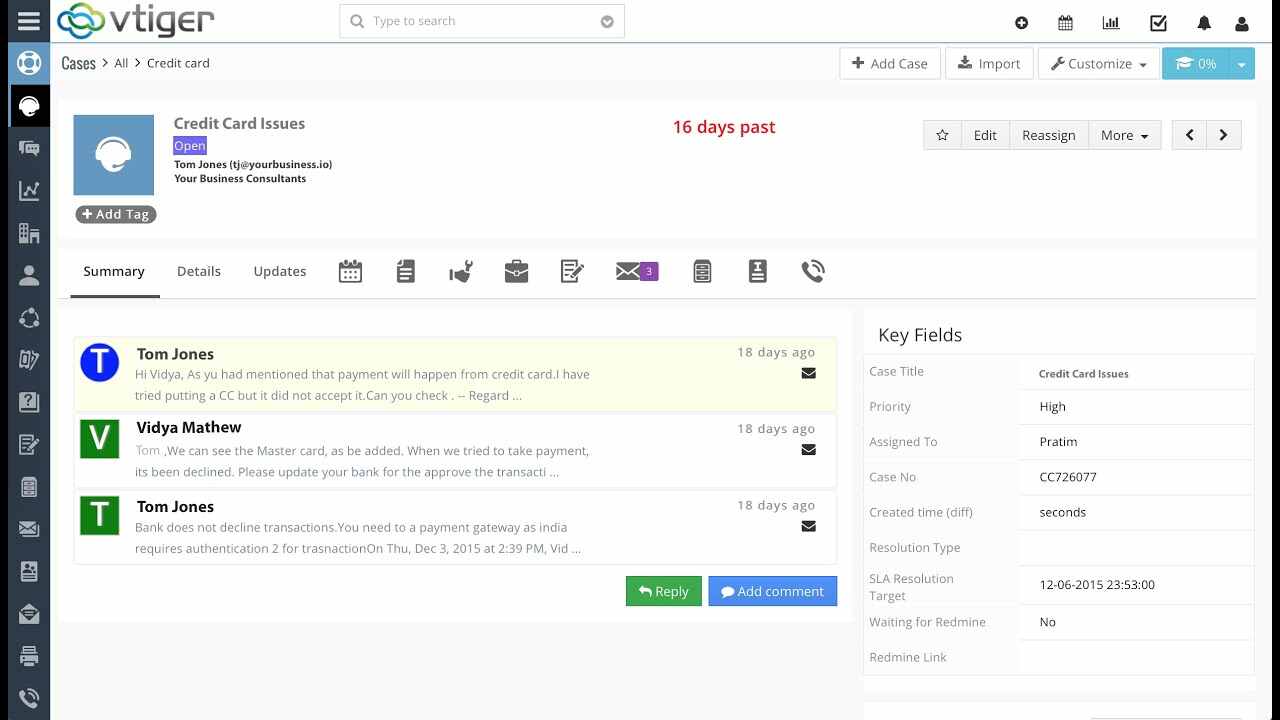This screenshot has width=1280, height=720.
Task: Click the Reassign button
Action: click(1049, 135)
